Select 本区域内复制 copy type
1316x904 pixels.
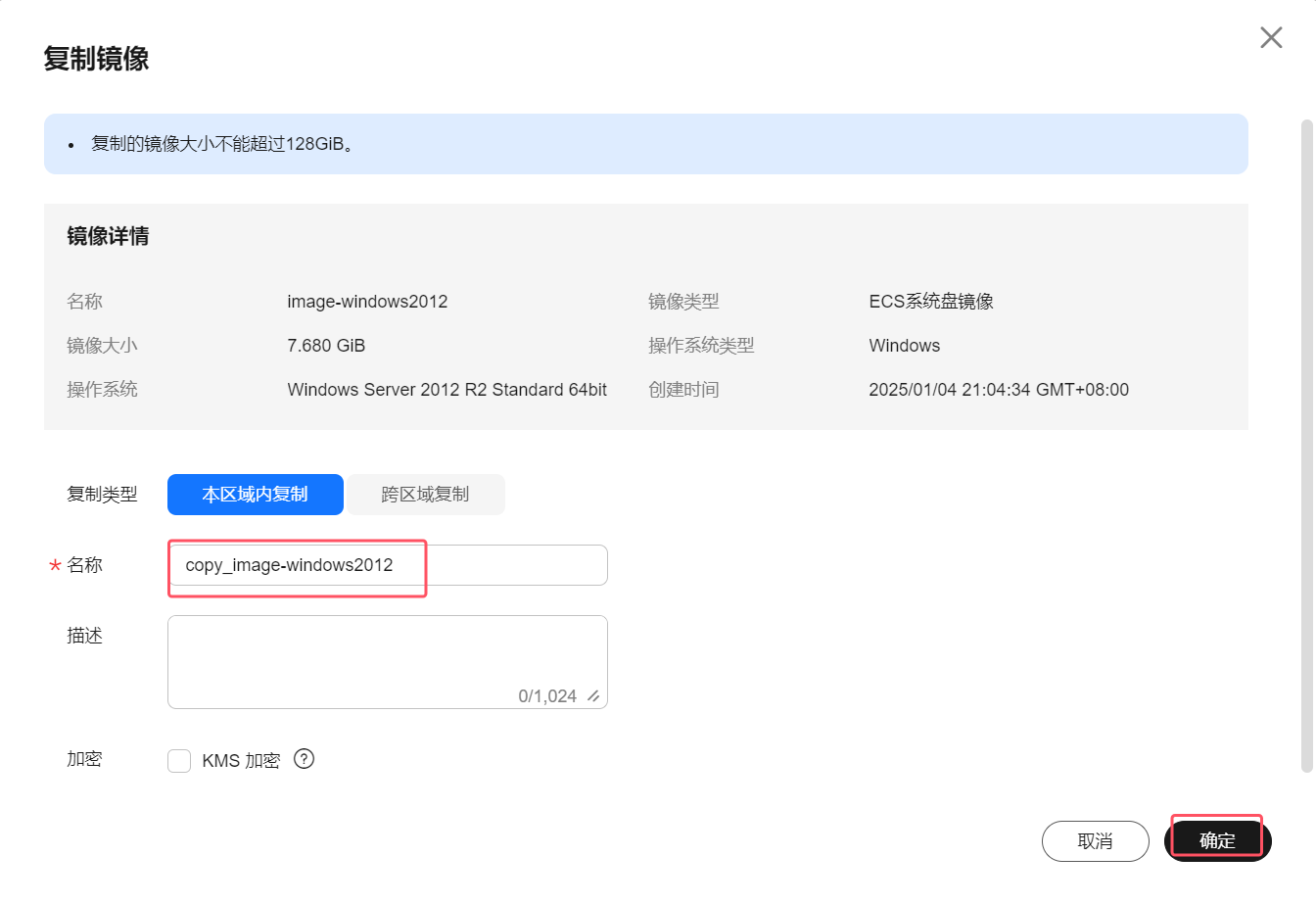point(256,495)
